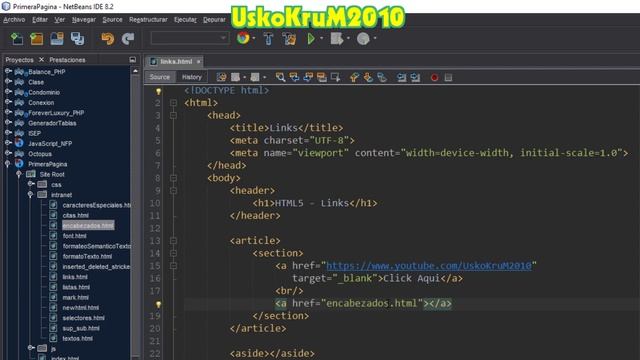Click the Toggle Bookmark editor icon

[382, 77]
